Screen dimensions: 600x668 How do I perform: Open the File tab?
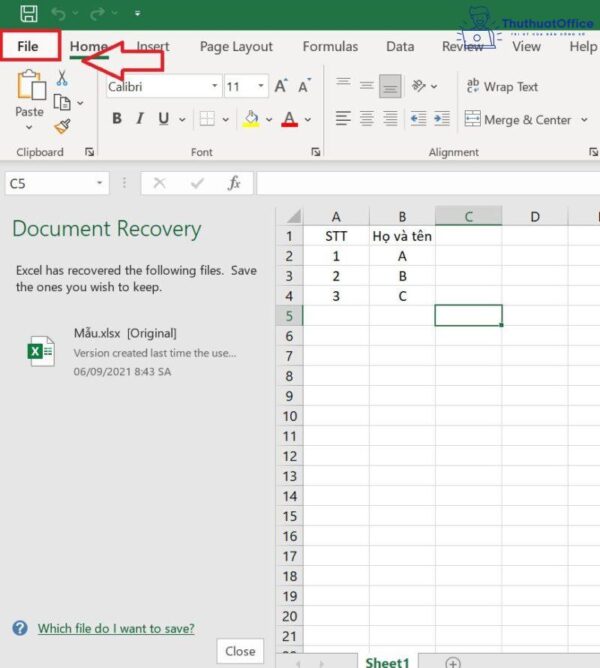pos(28,46)
